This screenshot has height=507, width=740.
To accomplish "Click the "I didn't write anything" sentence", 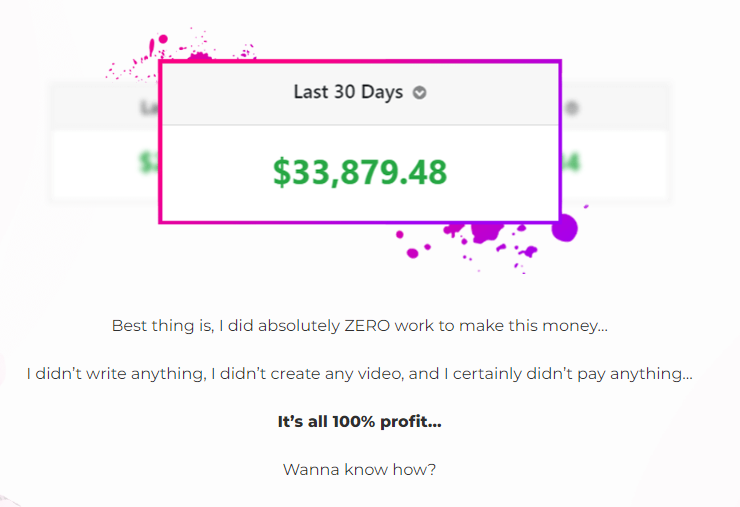I will 360,374.
